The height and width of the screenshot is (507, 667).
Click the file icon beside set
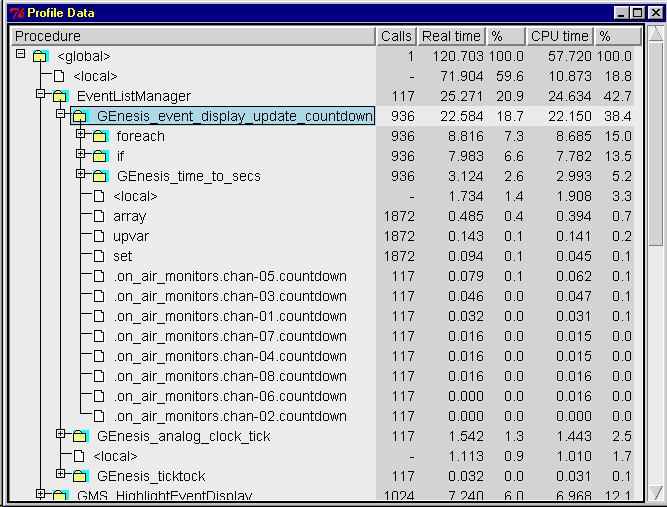coord(99,256)
